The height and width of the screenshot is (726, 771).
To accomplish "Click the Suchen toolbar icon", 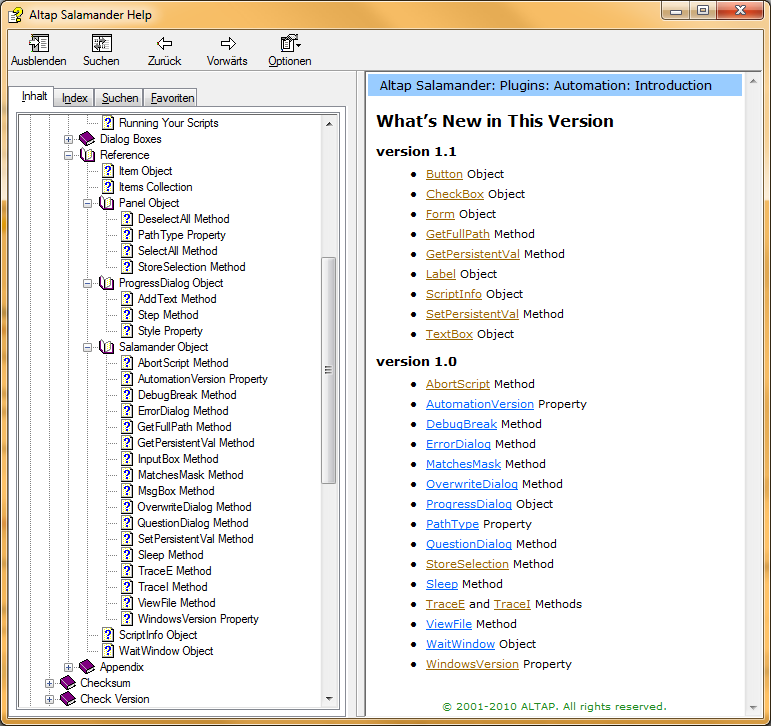I will pos(102,43).
